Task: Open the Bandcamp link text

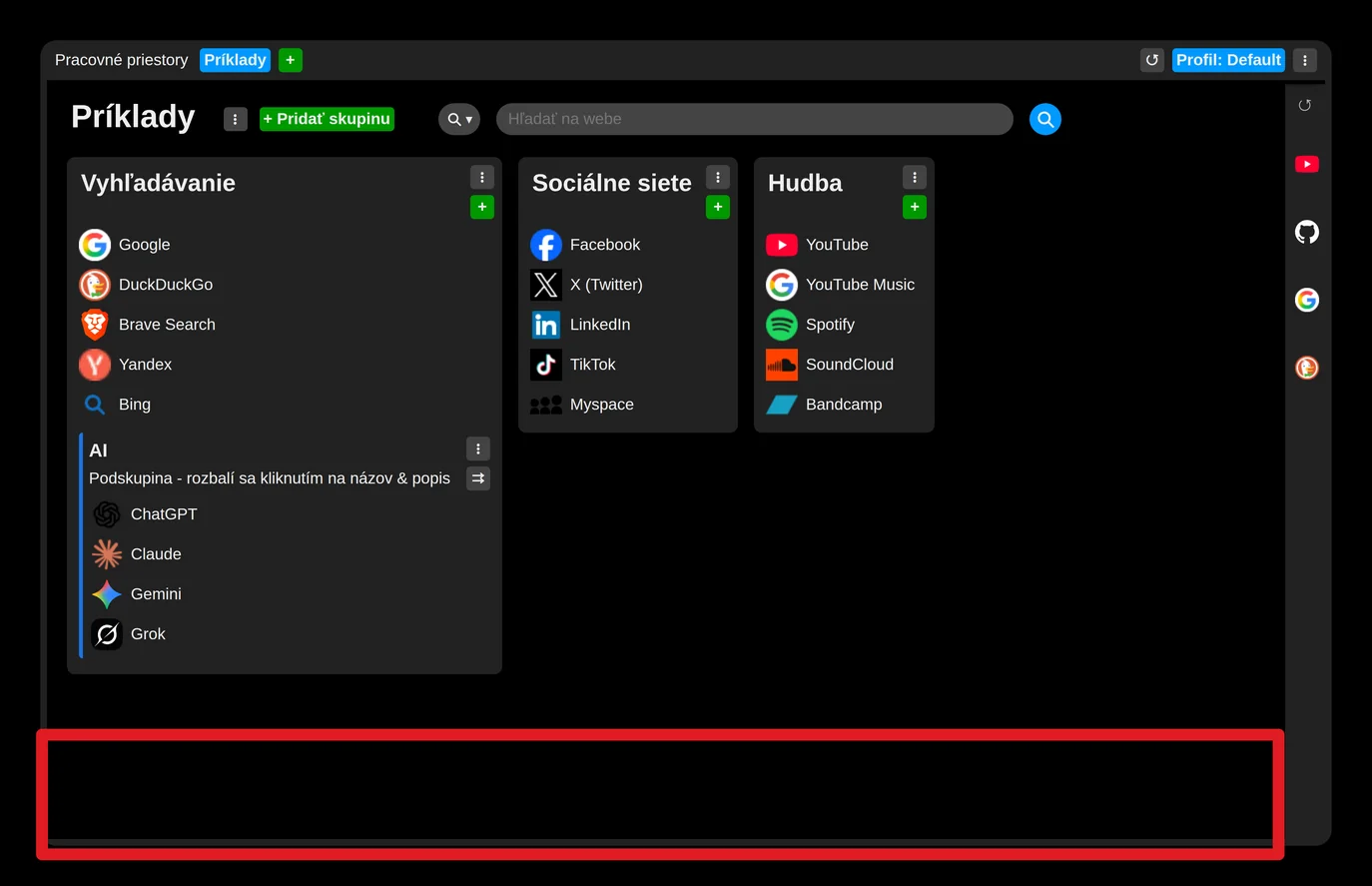Action: coord(844,405)
